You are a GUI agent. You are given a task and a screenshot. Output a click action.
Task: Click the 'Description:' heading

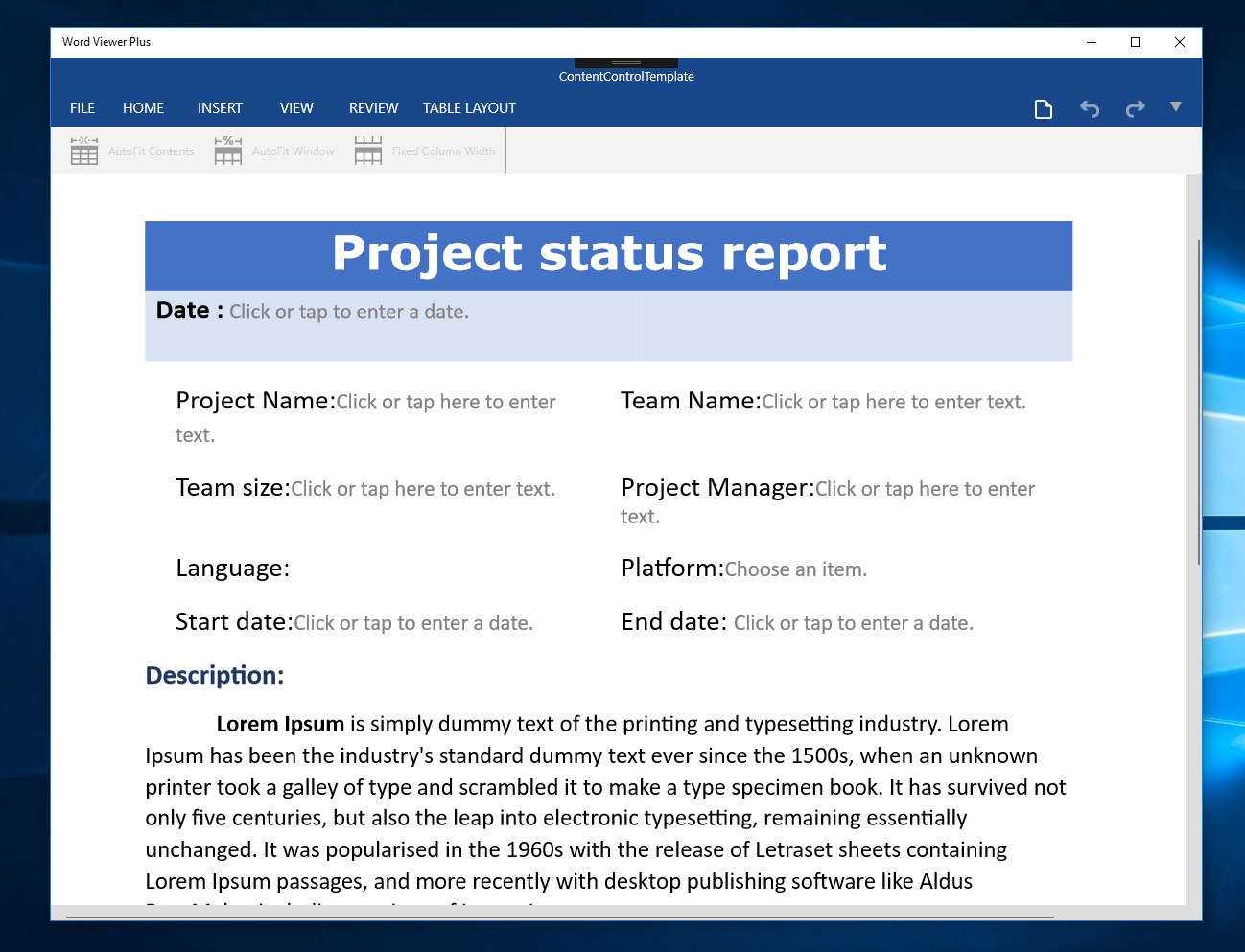pos(215,675)
